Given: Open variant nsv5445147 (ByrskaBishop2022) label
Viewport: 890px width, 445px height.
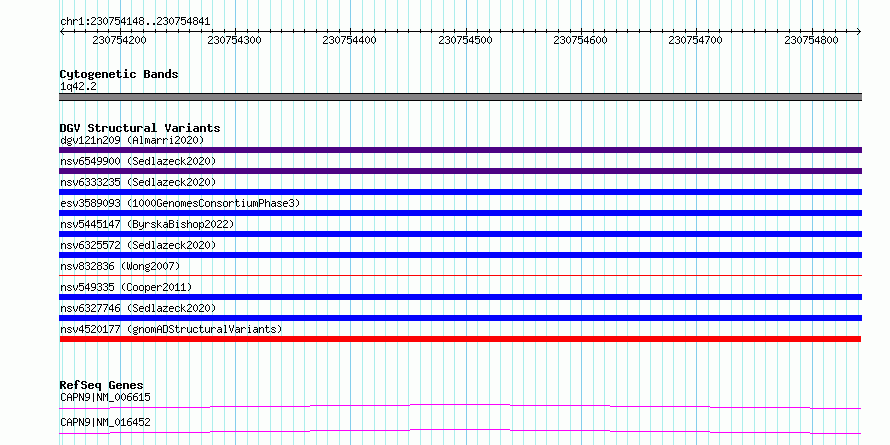Looking at the screenshot, I should tap(147, 224).
